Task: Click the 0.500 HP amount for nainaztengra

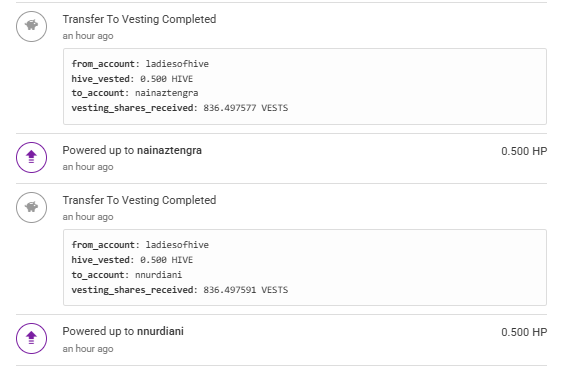Action: tap(524, 151)
